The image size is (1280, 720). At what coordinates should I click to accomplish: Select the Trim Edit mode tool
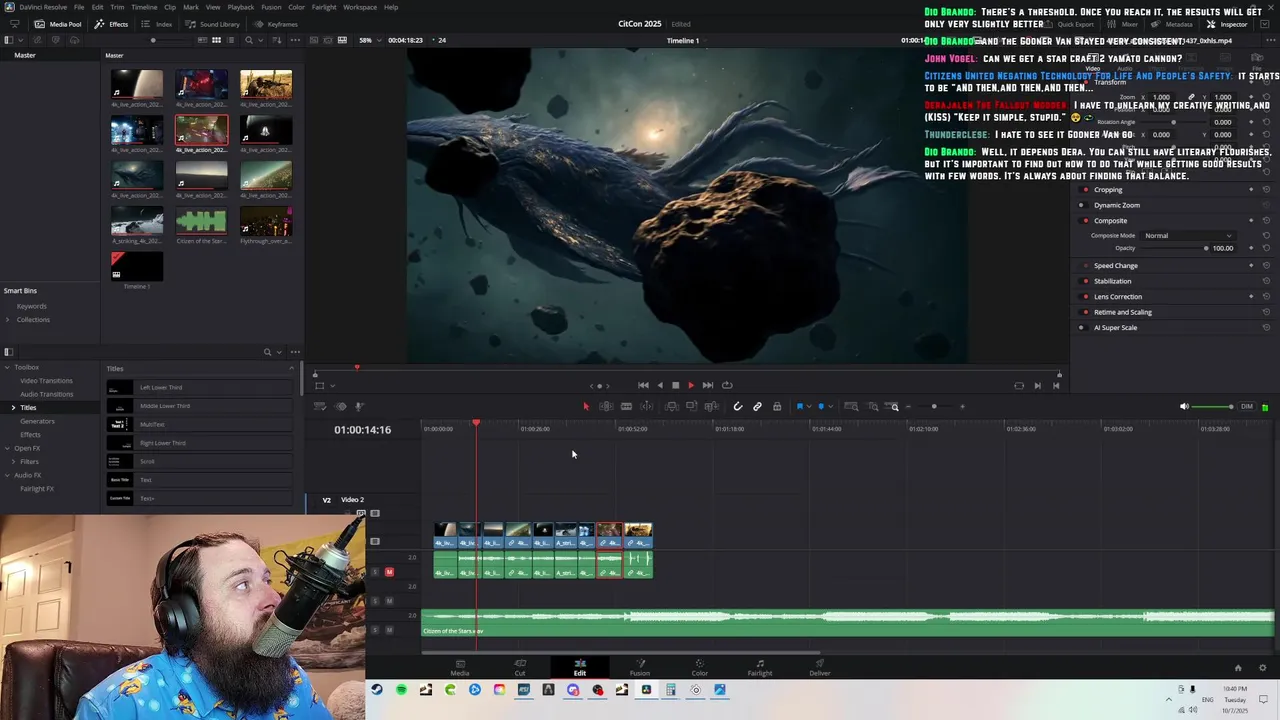606,406
